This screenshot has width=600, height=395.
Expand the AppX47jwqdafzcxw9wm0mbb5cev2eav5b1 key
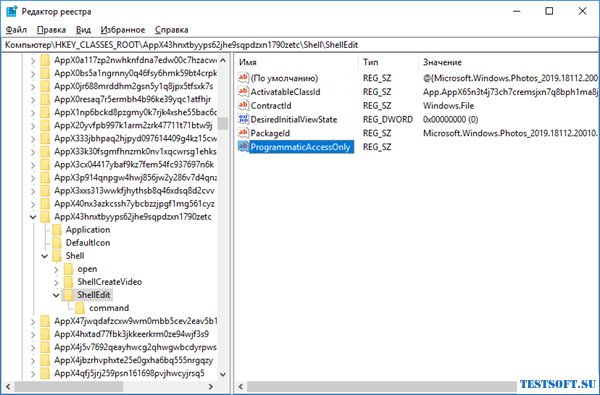(33, 321)
